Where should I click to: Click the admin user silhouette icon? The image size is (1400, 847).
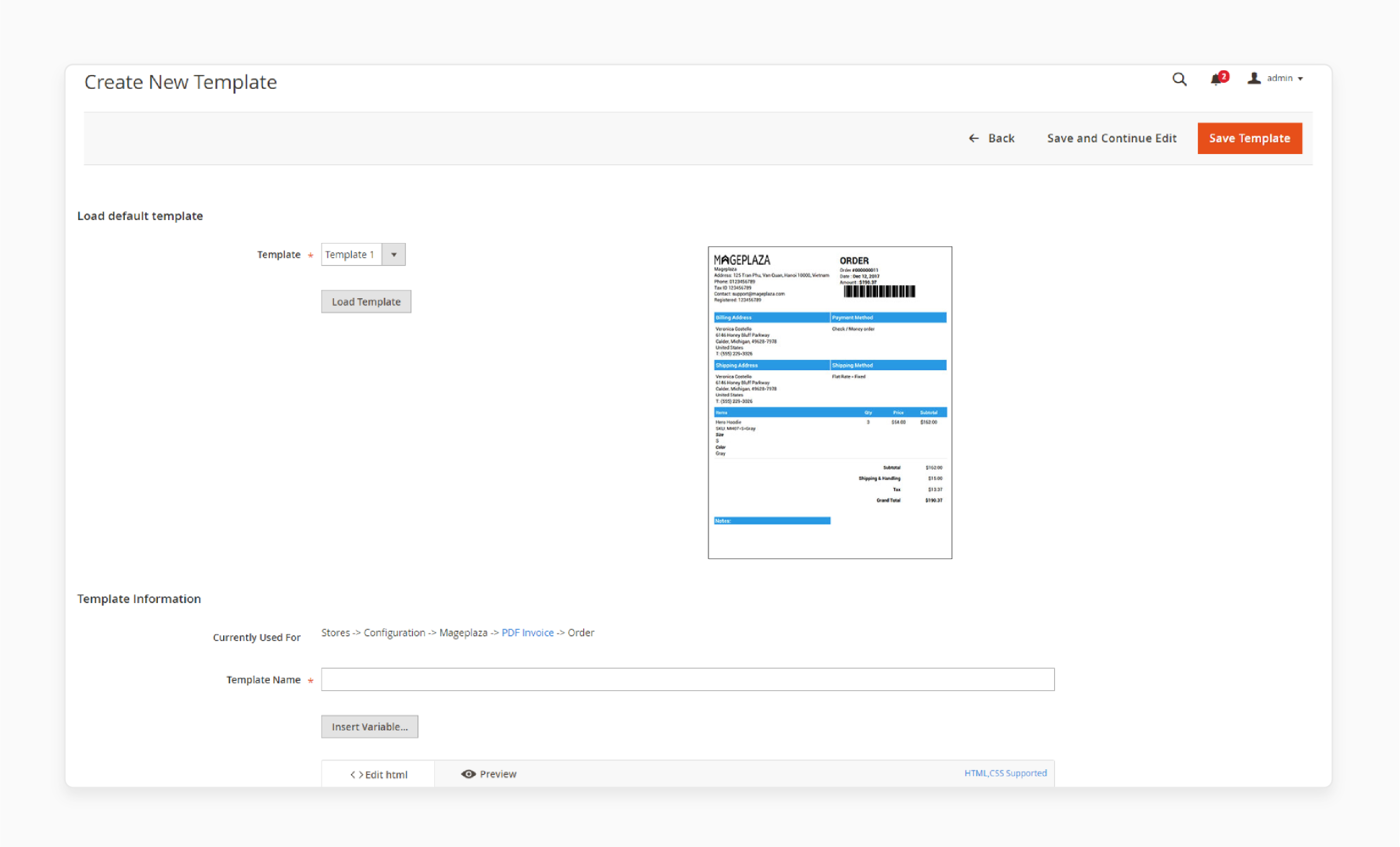tap(1254, 79)
